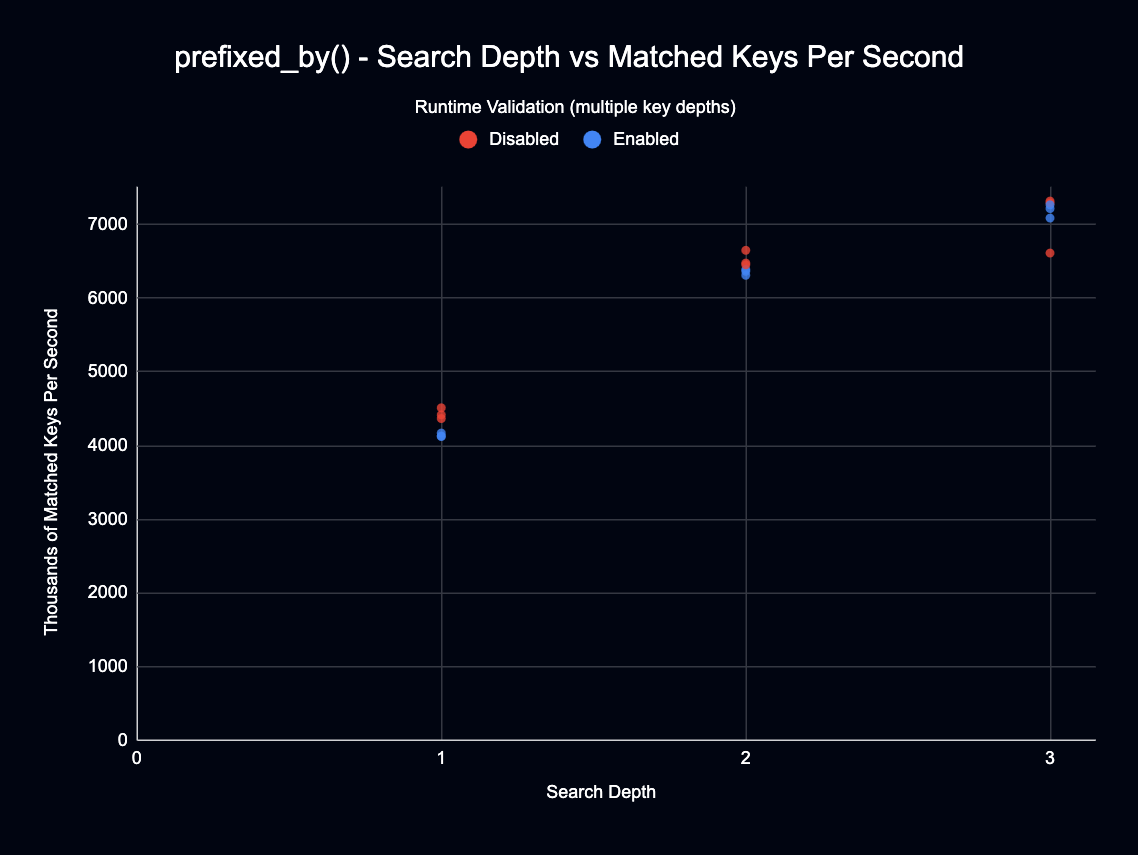Click the blue data point at depth 1

tap(441, 435)
